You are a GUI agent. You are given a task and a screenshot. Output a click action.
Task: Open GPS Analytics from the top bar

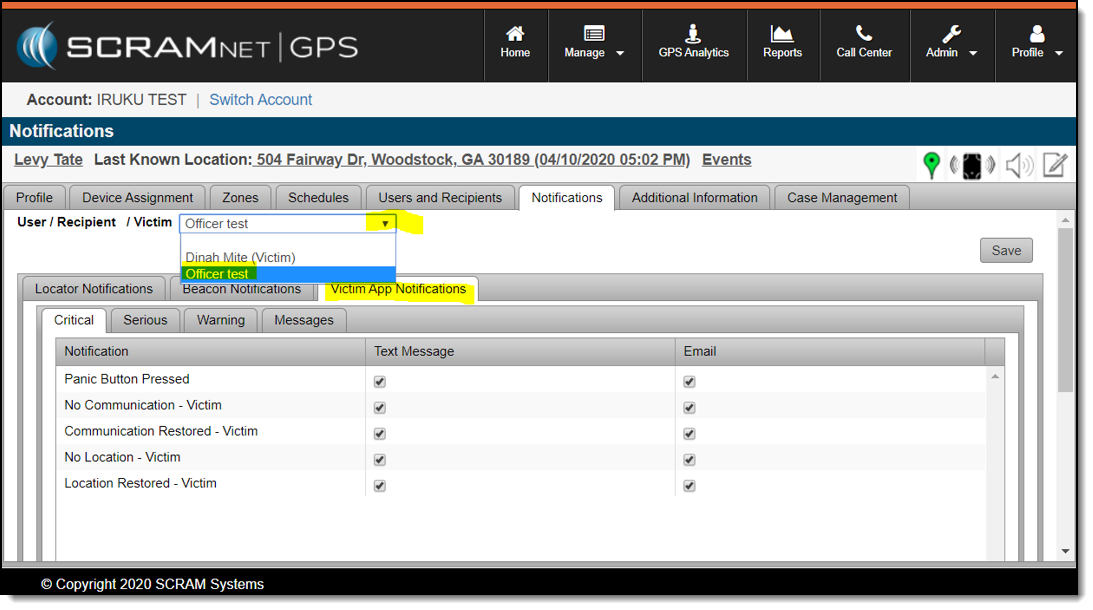click(693, 44)
